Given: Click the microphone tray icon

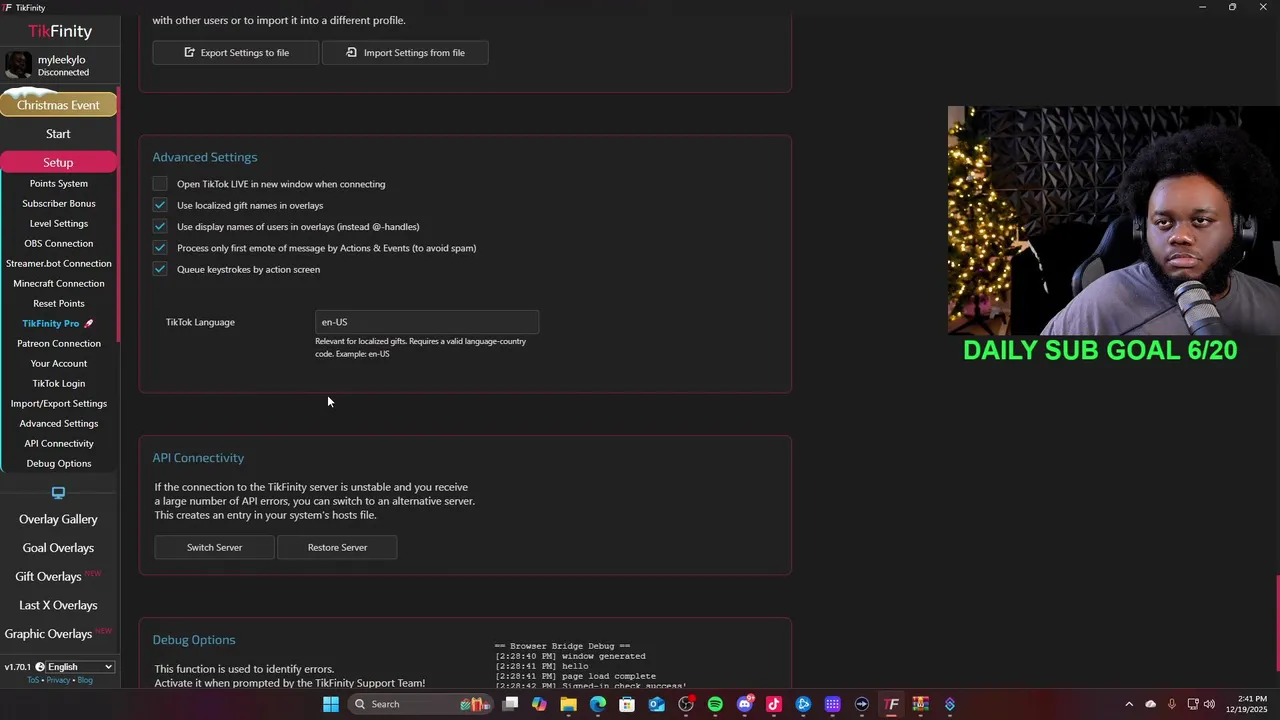Looking at the screenshot, I should point(1171,704).
